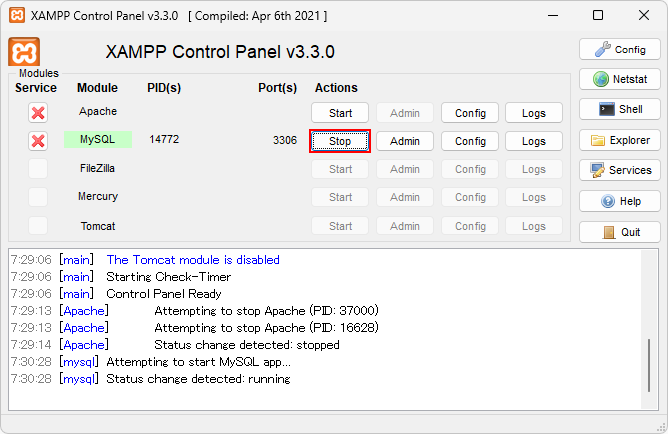This screenshot has width=668, height=434.
Task: Click log line mentioning PID: 16628
Action: pos(266,328)
